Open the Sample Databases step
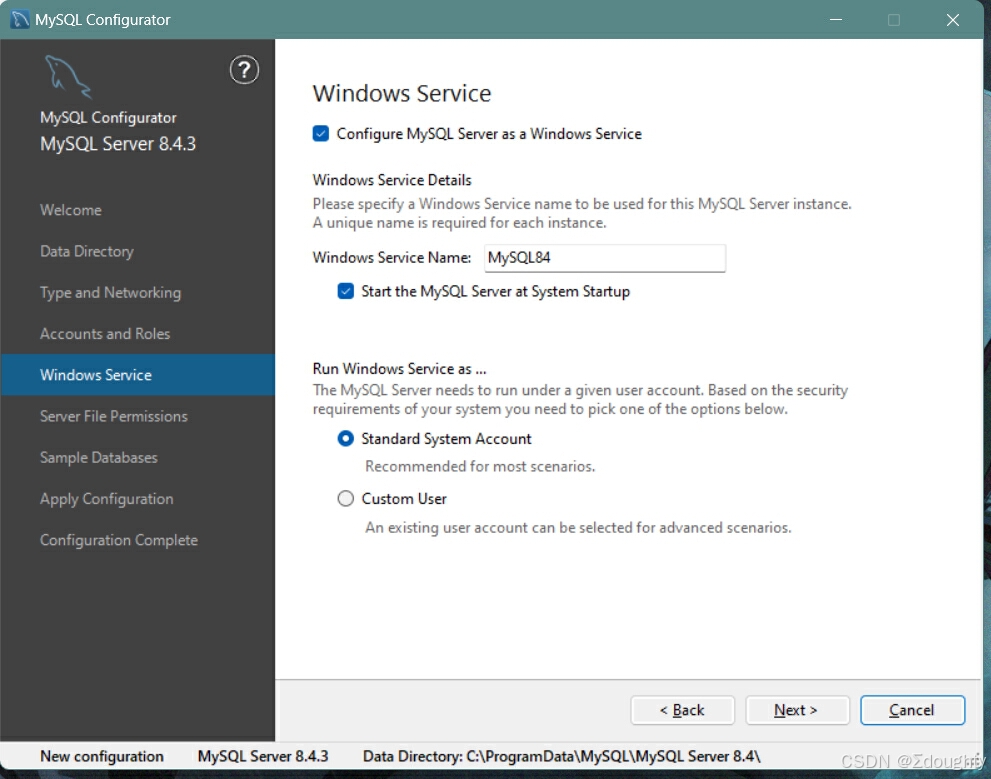 (x=99, y=457)
